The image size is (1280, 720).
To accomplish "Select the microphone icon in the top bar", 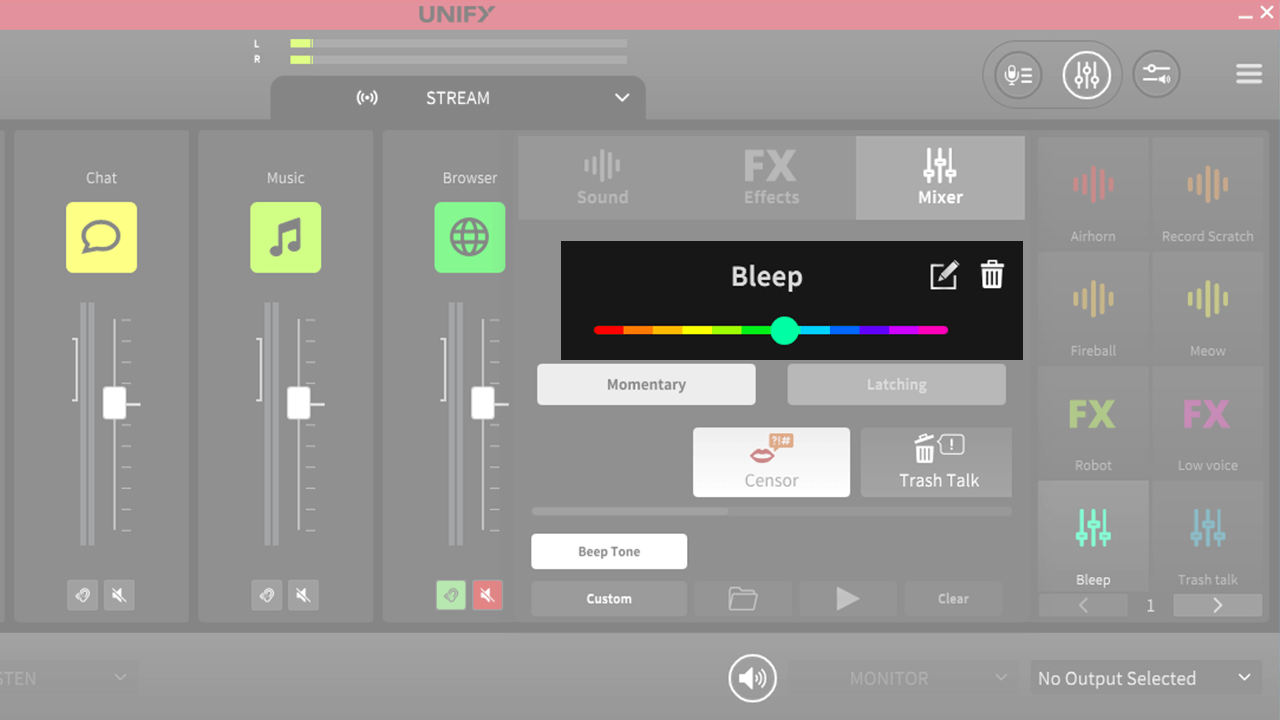I will pos(1016,74).
